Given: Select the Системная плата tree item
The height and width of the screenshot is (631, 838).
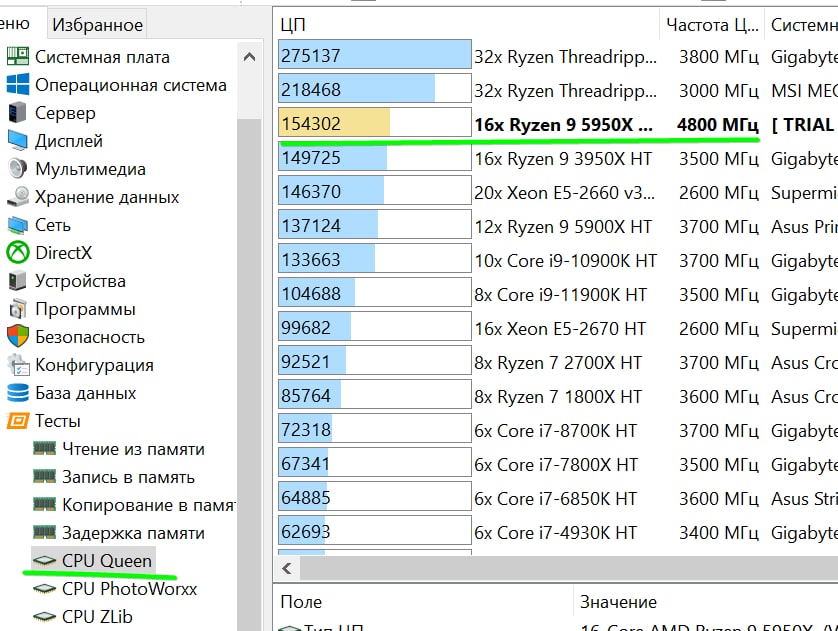Looking at the screenshot, I should (x=102, y=57).
